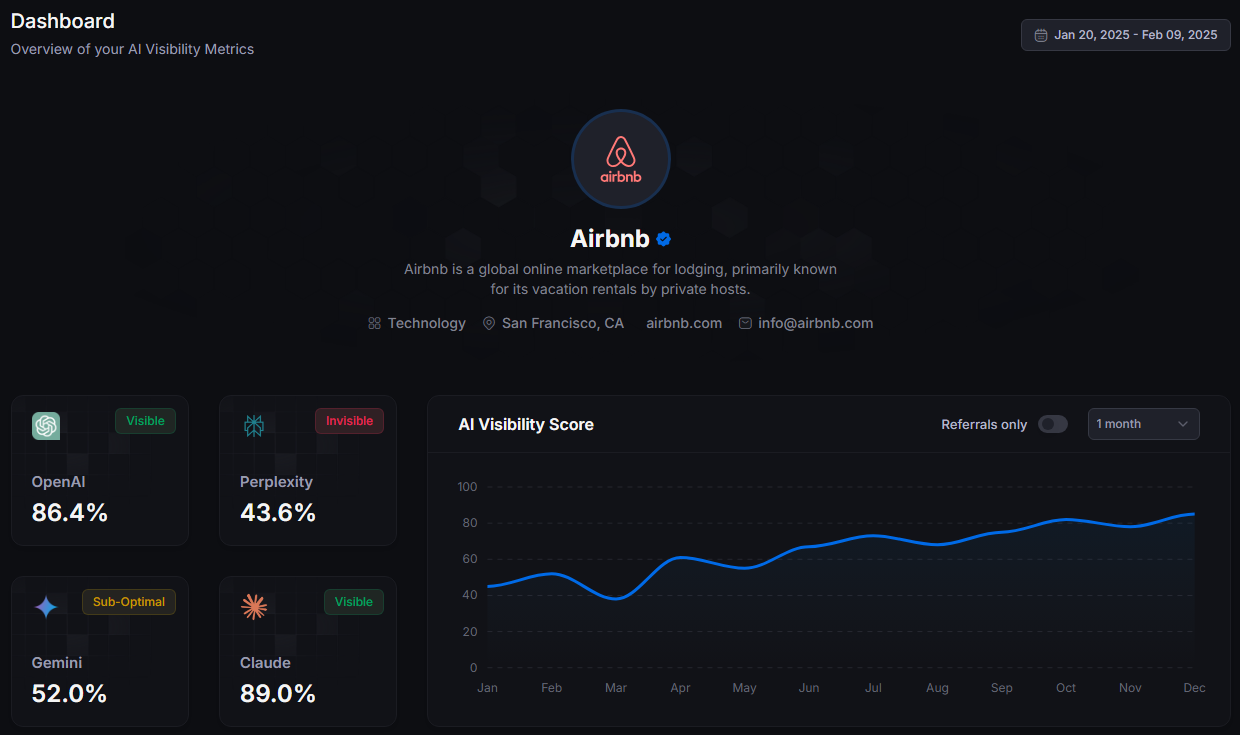Image resolution: width=1240 pixels, height=735 pixels.
Task: Click the OpenAI card title
Action: click(58, 482)
